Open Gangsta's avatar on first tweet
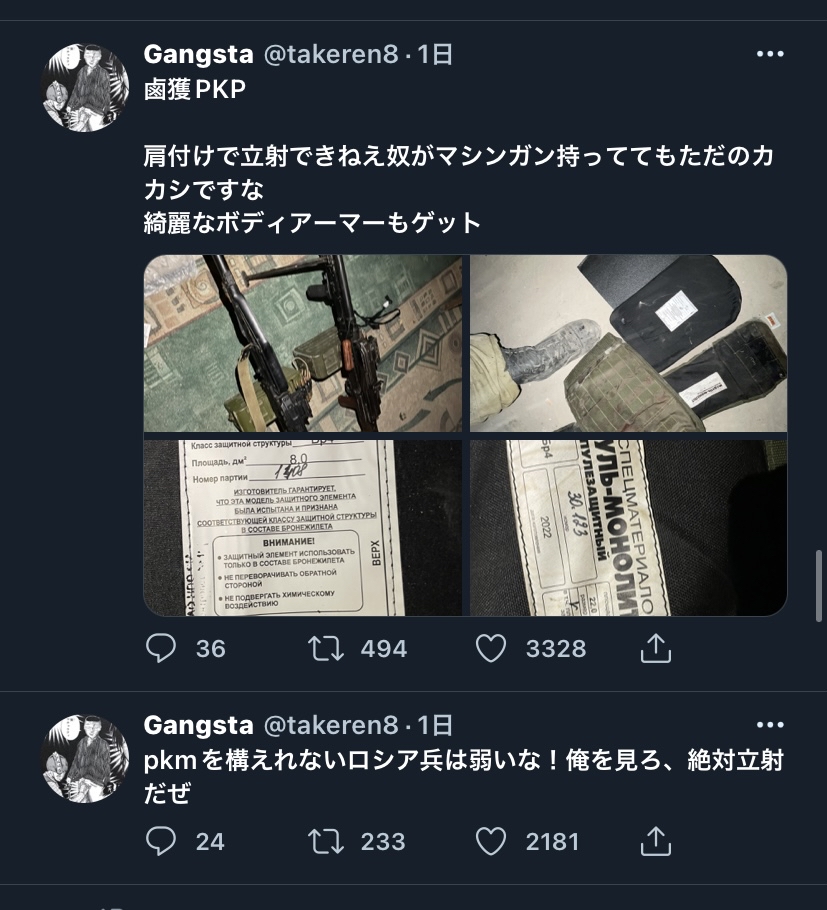 (85, 88)
